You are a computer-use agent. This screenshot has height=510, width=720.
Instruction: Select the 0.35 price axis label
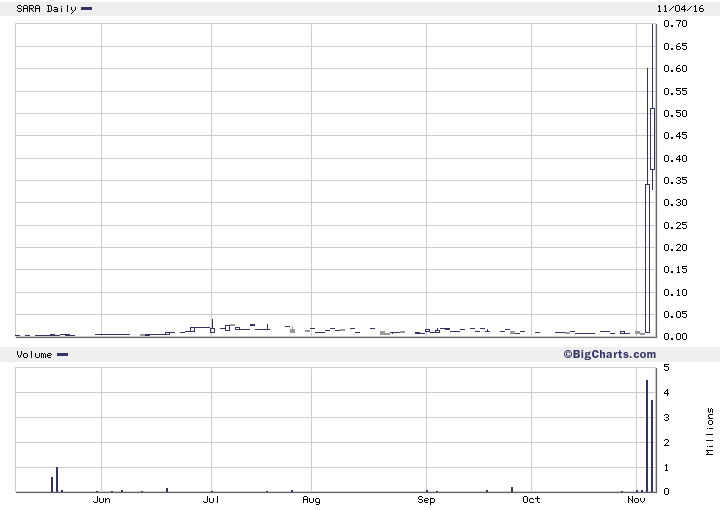point(675,180)
